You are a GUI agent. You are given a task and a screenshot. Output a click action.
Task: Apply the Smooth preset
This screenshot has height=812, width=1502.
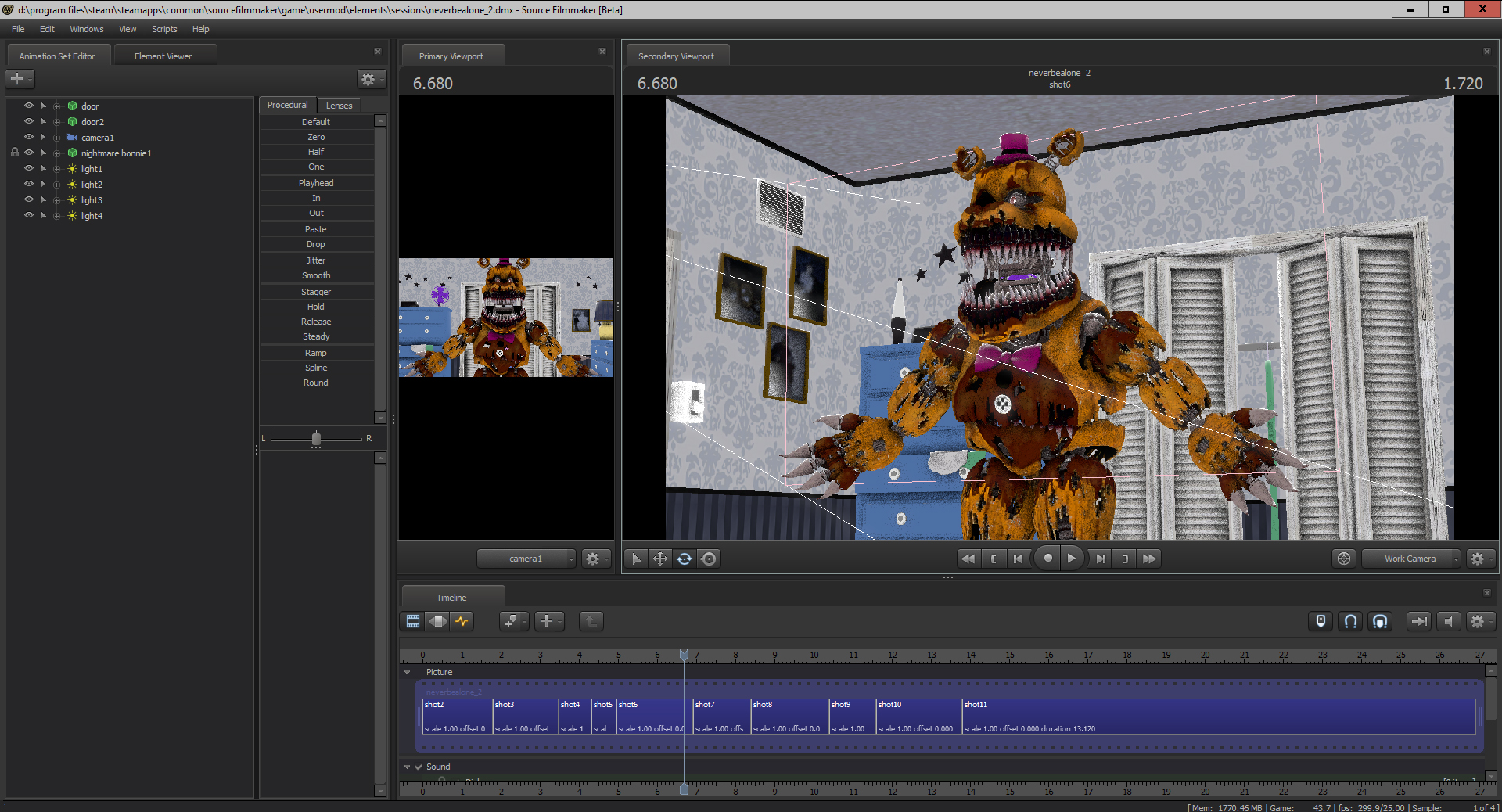point(316,275)
